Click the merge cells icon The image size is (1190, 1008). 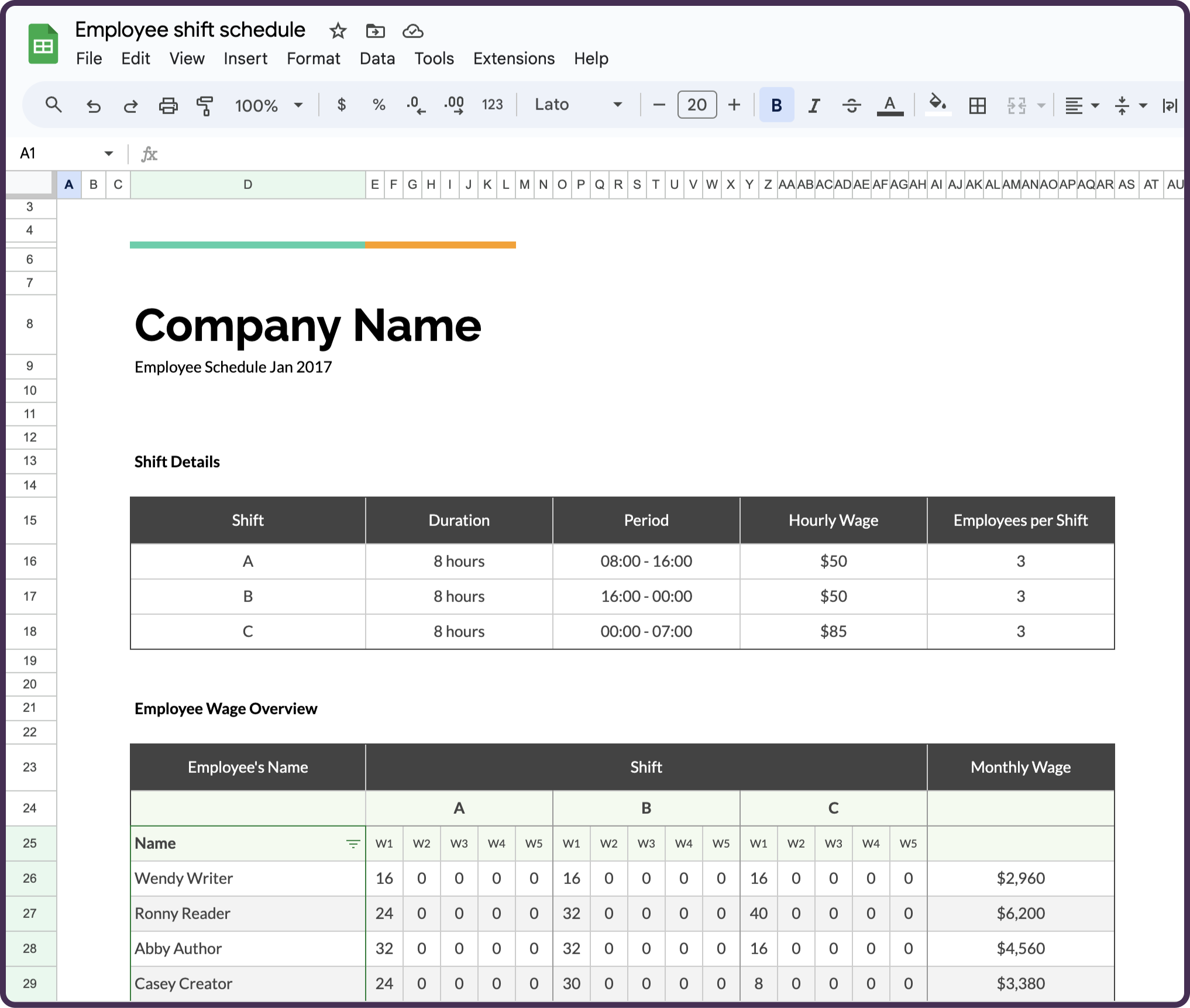click(1016, 105)
